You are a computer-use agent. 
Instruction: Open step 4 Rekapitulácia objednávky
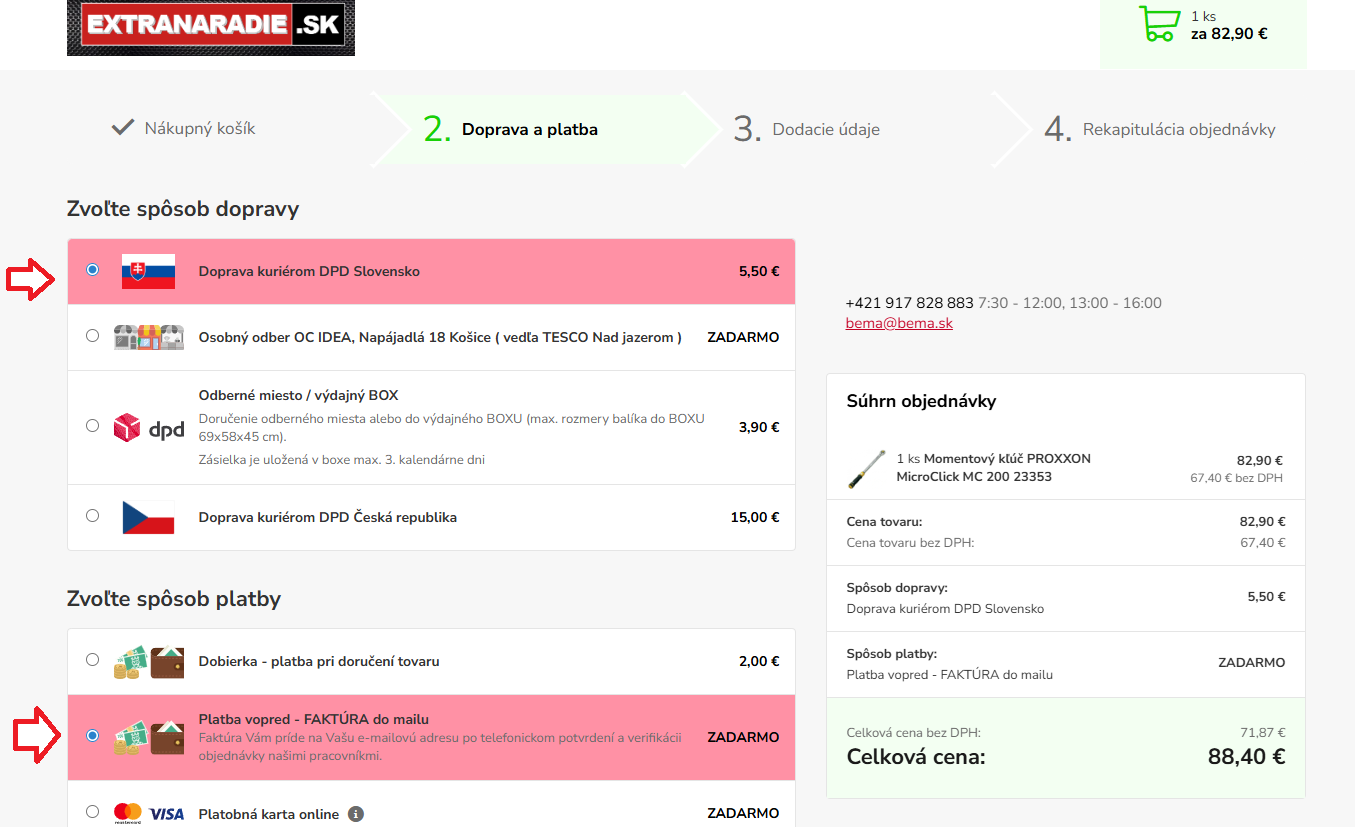tap(1178, 129)
